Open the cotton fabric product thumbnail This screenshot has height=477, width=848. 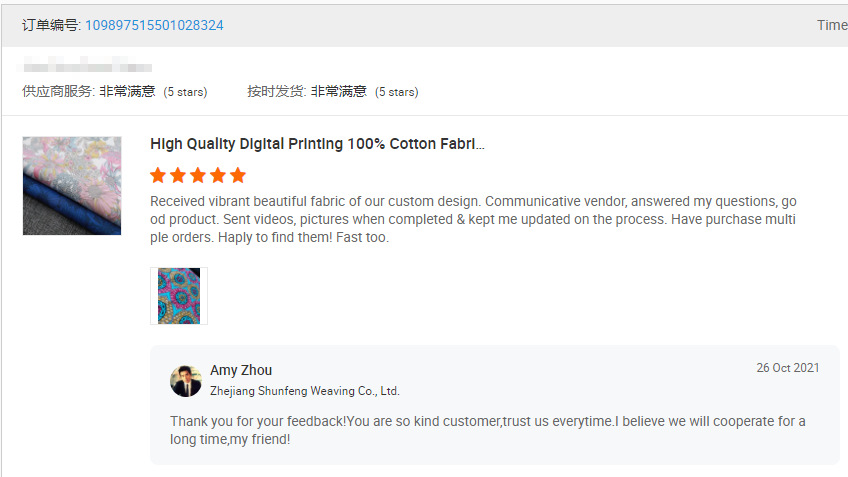click(72, 186)
